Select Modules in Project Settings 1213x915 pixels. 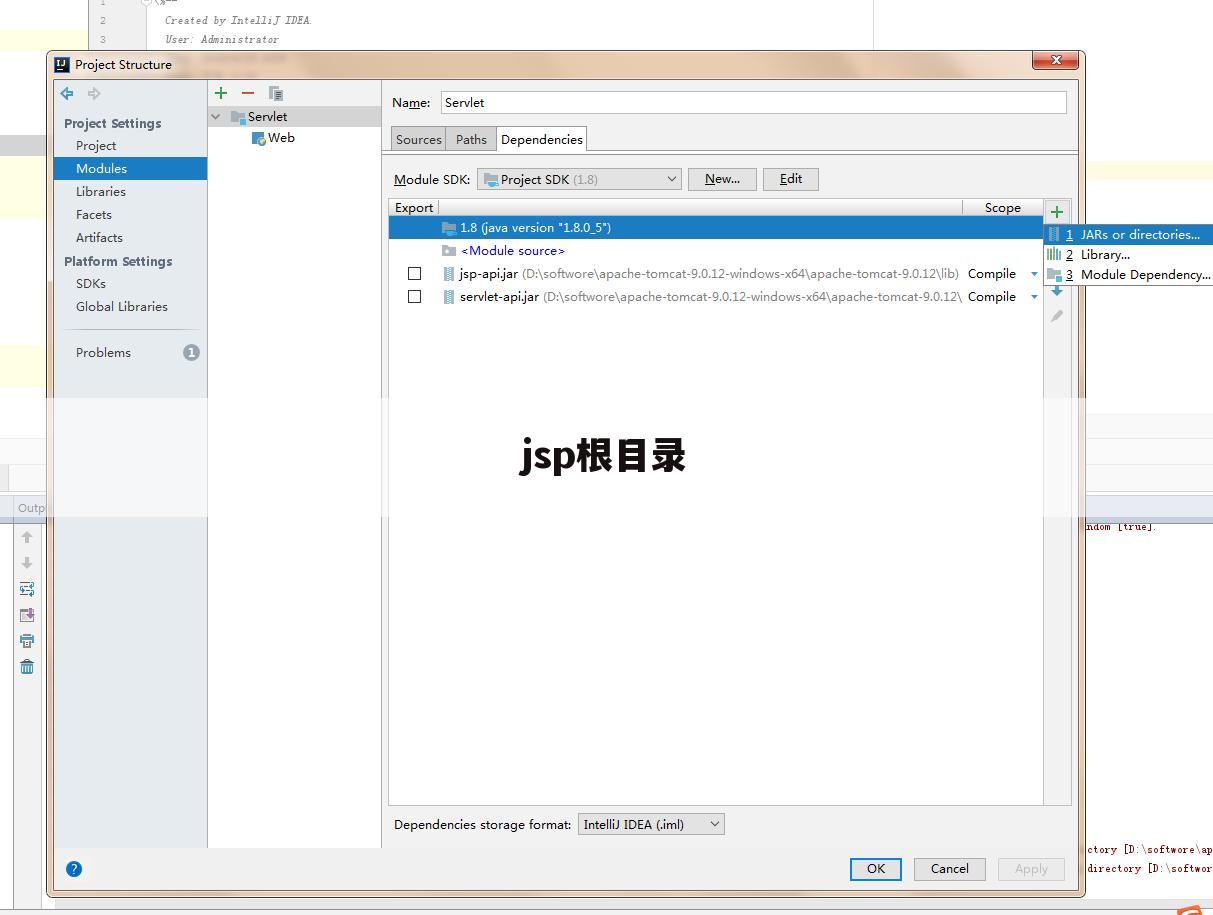click(x=131, y=168)
